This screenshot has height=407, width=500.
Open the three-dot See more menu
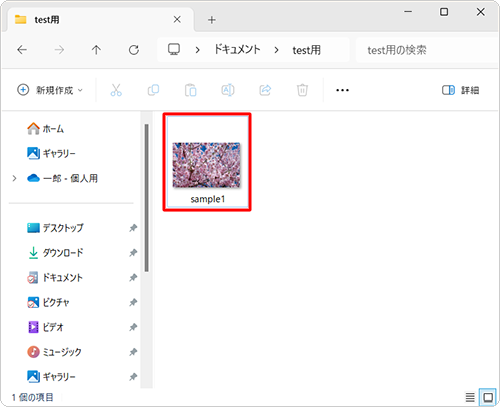(342, 90)
